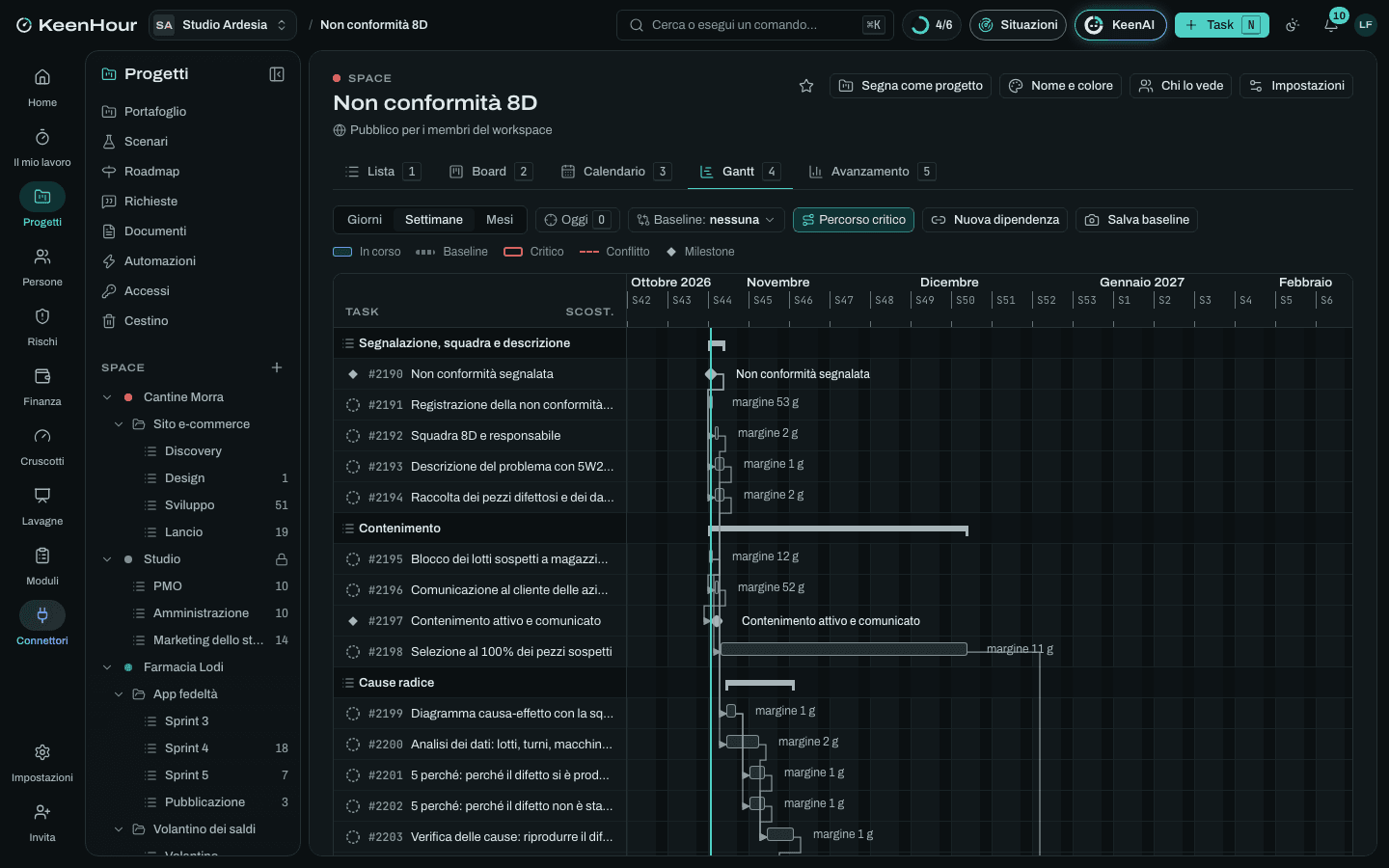Image resolution: width=1389 pixels, height=868 pixels.
Task: Star the Non conformità 8D space
Action: pos(806,86)
